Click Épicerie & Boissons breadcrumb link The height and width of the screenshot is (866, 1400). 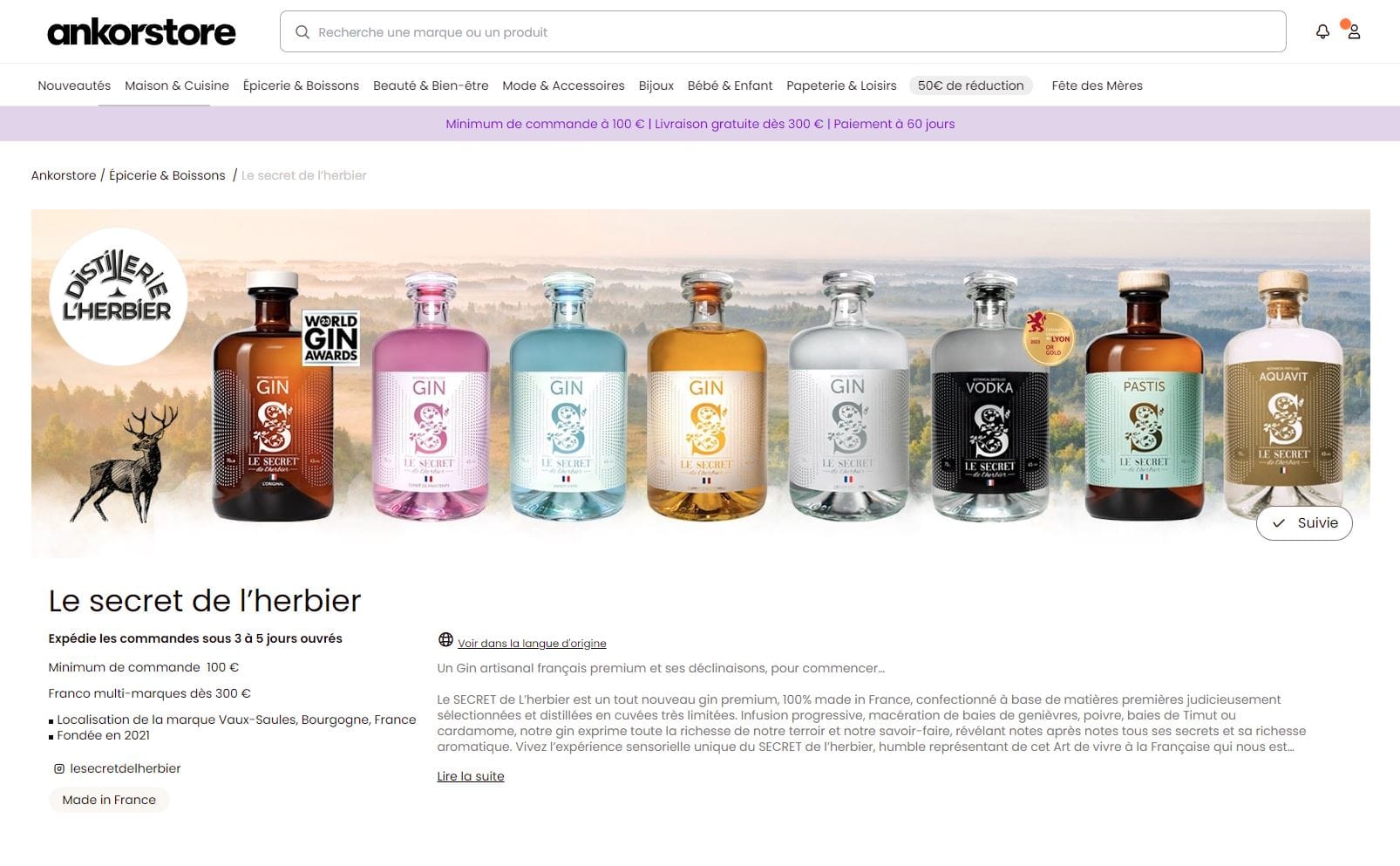(167, 175)
